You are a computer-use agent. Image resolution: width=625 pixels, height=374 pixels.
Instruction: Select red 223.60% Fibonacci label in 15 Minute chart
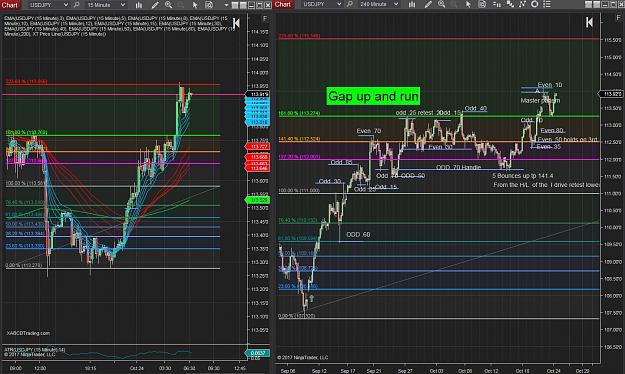[x=26, y=82]
